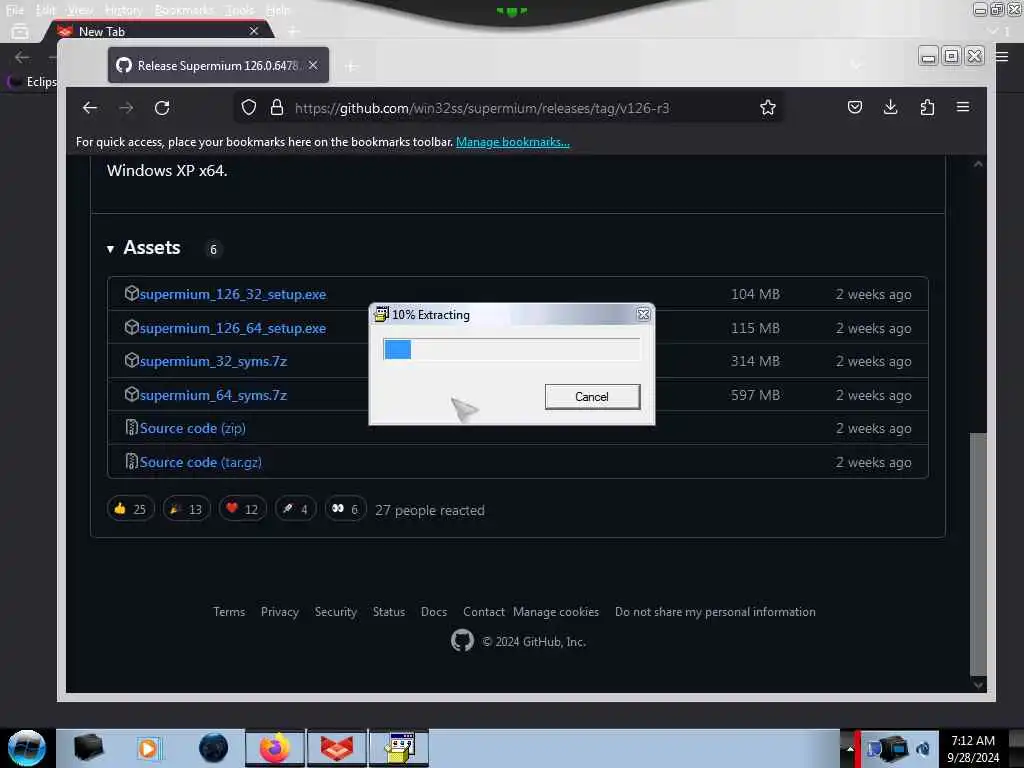Screen dimensions: 1024x768
Task: Toggle the eyes reaction (6)
Action: point(345,509)
